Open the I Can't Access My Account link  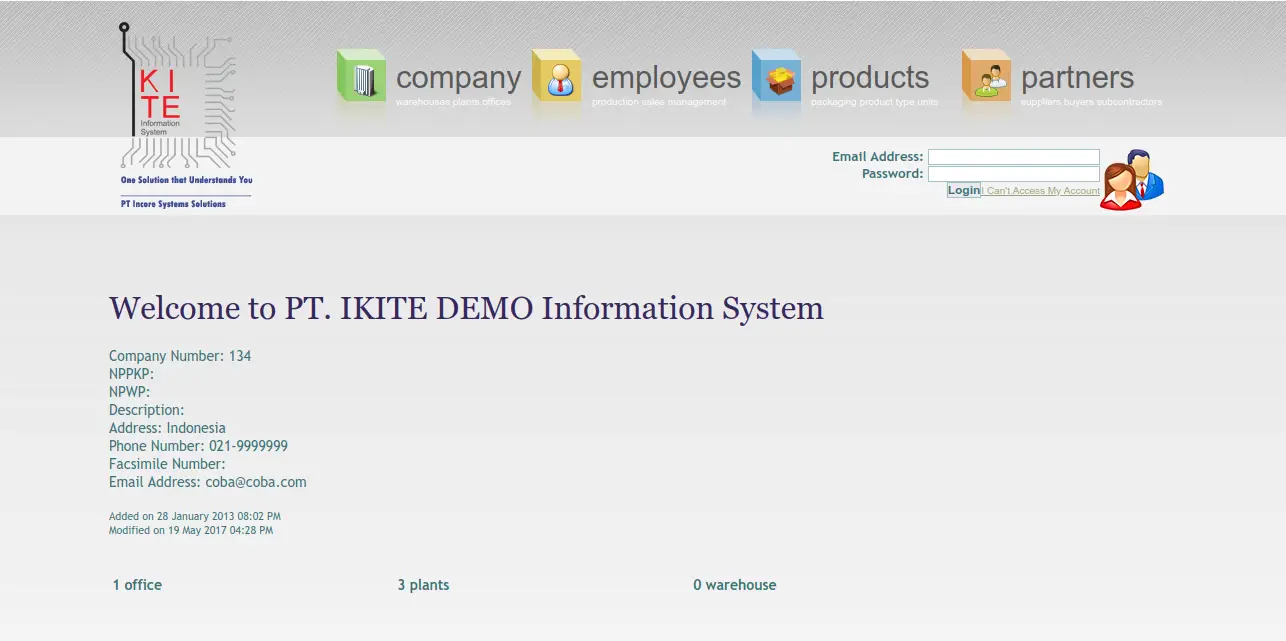pyautogui.click(x=1041, y=191)
